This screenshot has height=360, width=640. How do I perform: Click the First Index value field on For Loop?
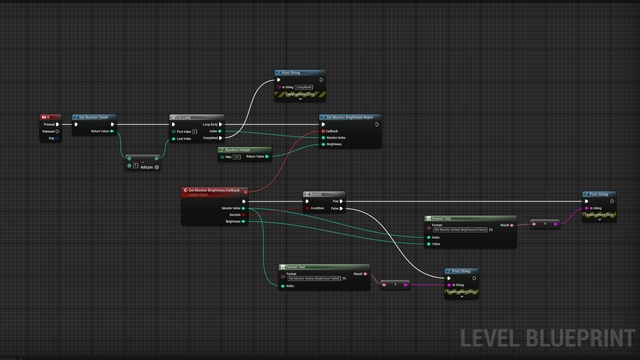coord(194,131)
